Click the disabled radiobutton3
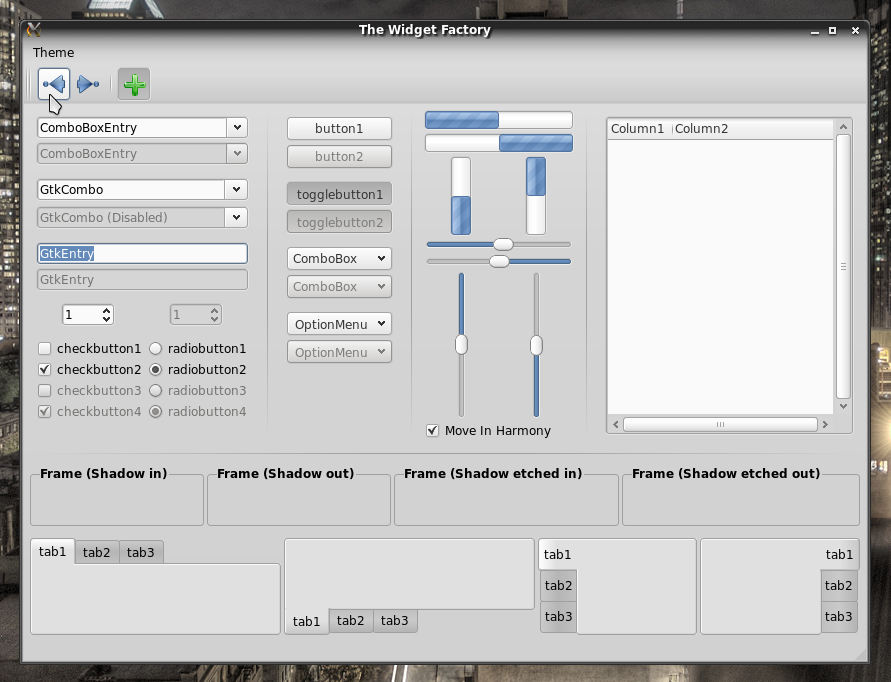Image resolution: width=891 pixels, height=682 pixels. tap(155, 390)
